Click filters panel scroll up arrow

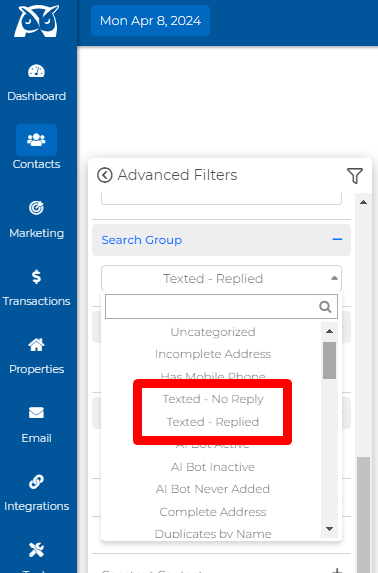tap(363, 202)
